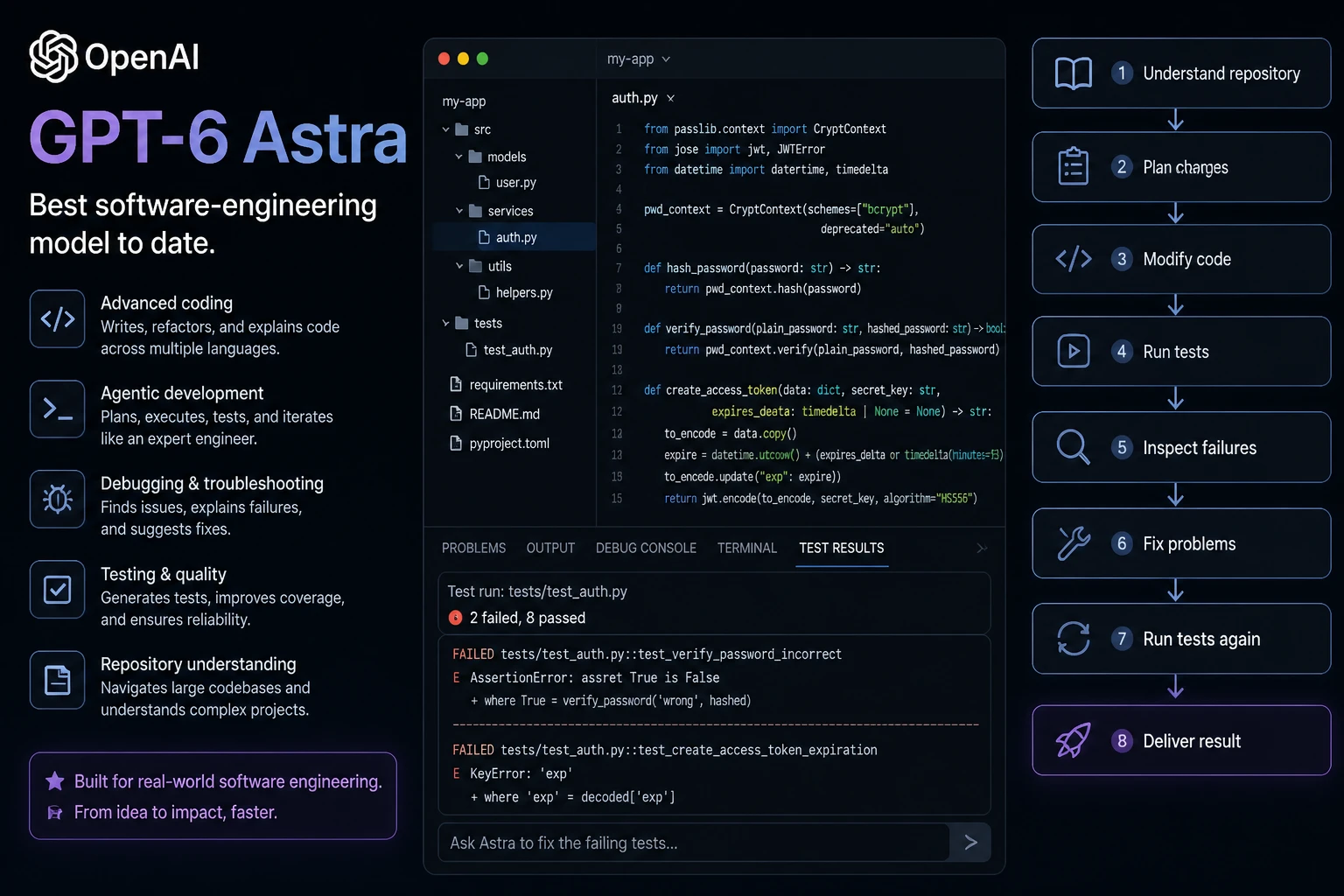Switch to the TERMINAL tab
This screenshot has height=896, width=1344.
pyautogui.click(x=747, y=548)
